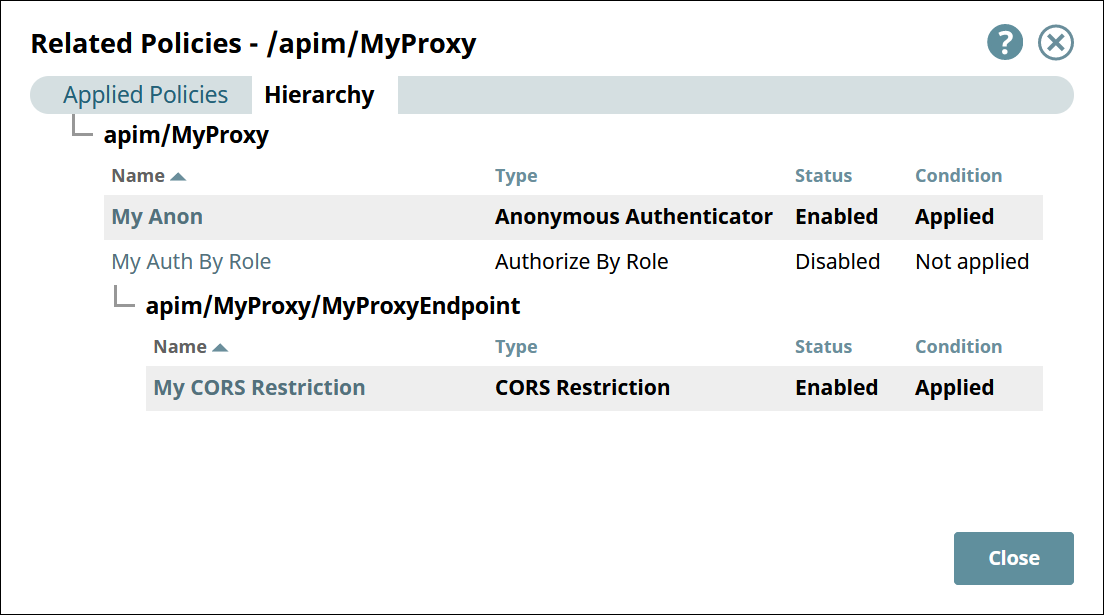The height and width of the screenshot is (615, 1104).
Task: Click the Close button
Action: coord(1013,558)
